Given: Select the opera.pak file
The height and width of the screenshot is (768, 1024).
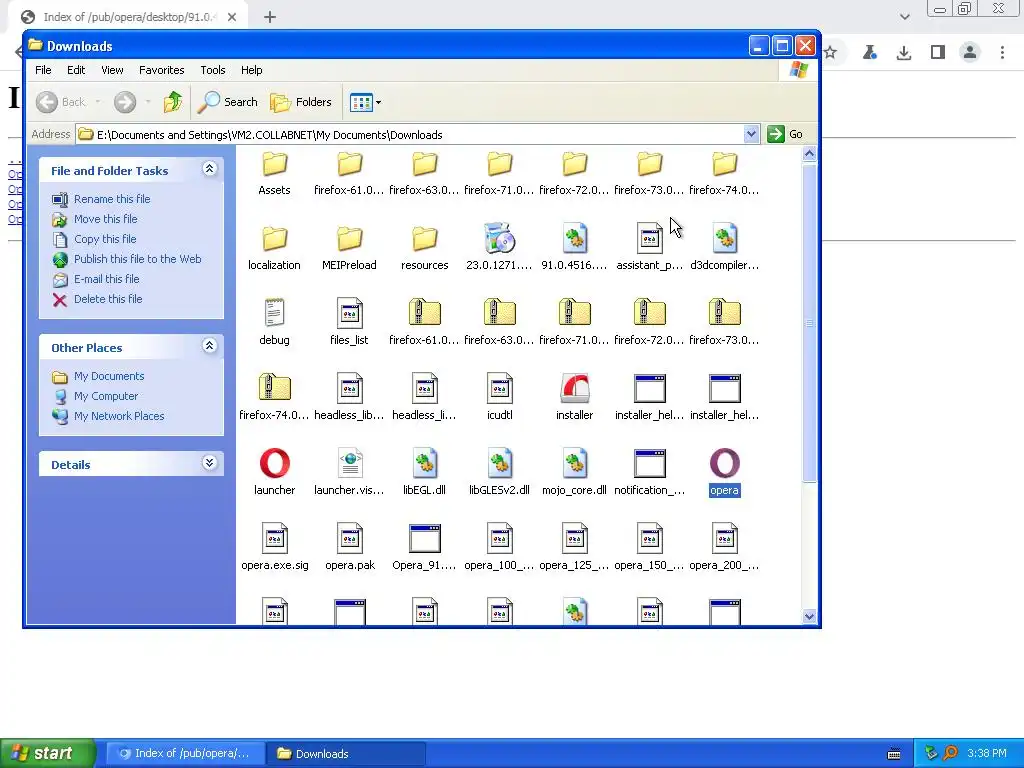Looking at the screenshot, I should pyautogui.click(x=349, y=539).
